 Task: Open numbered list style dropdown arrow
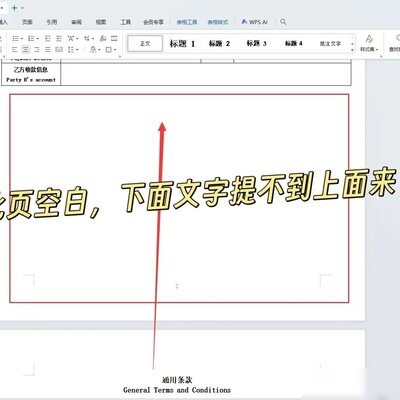pos(37,39)
